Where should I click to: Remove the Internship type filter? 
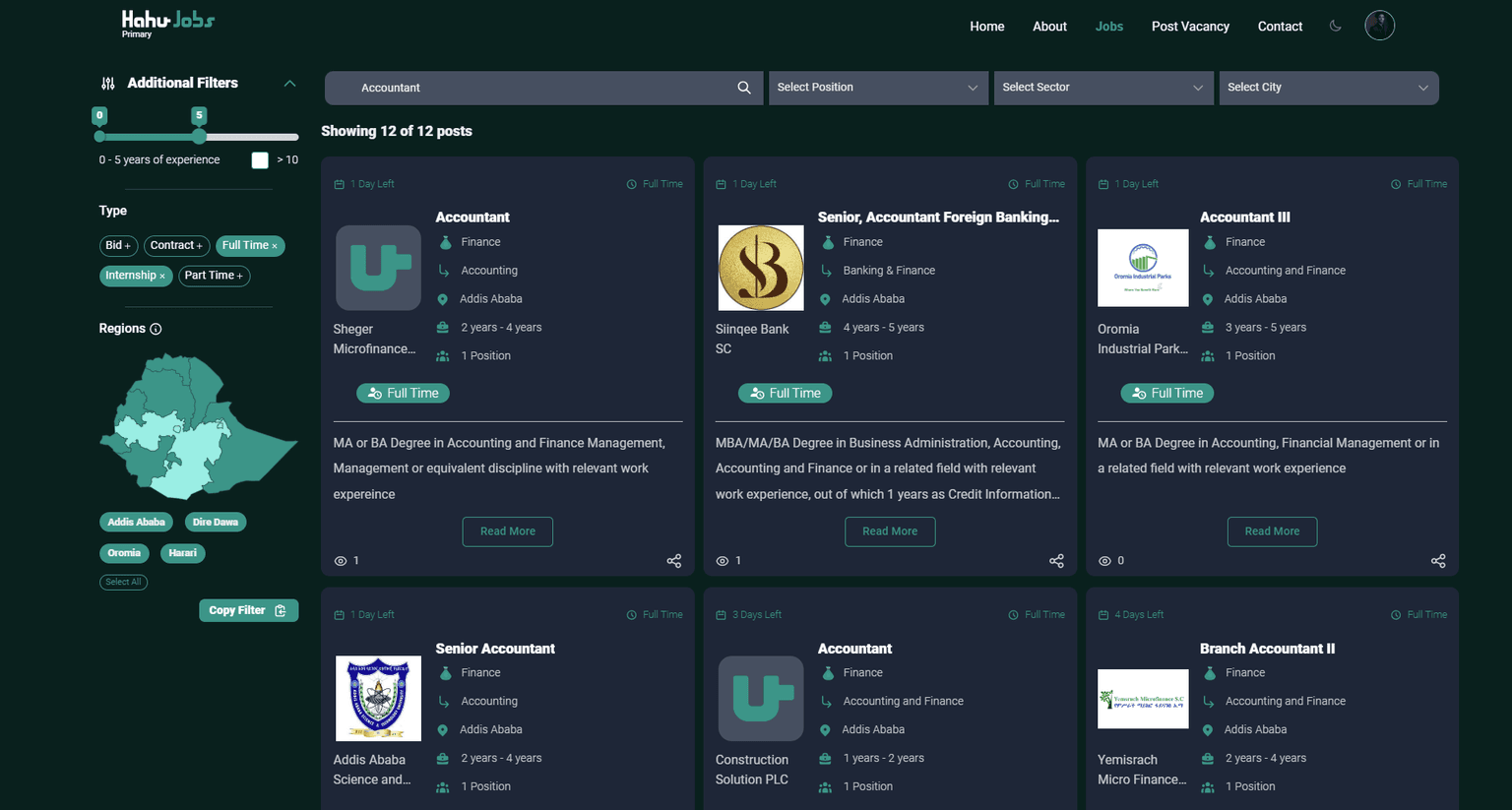pos(136,276)
